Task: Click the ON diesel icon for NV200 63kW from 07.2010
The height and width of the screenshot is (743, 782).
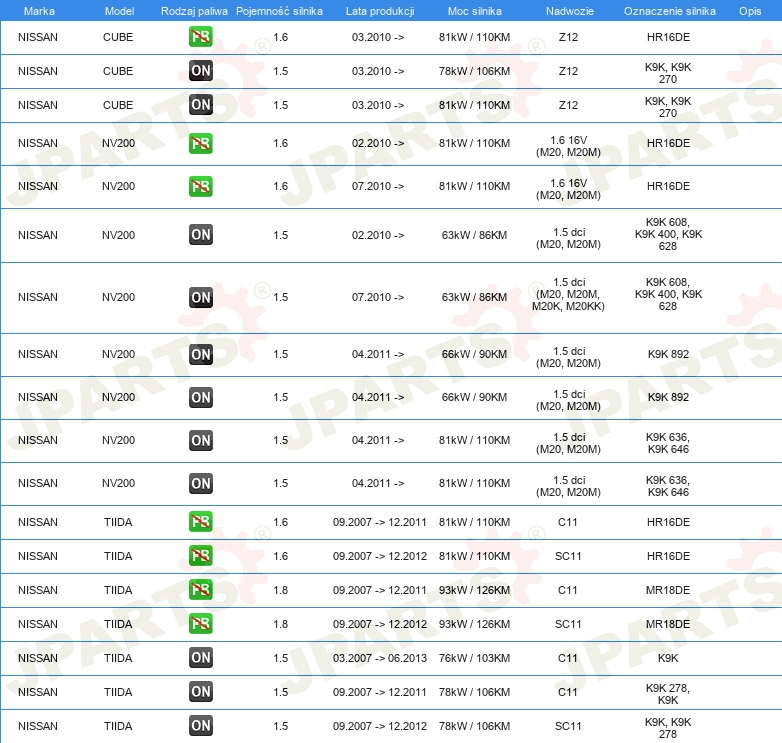Action: pyautogui.click(x=200, y=297)
